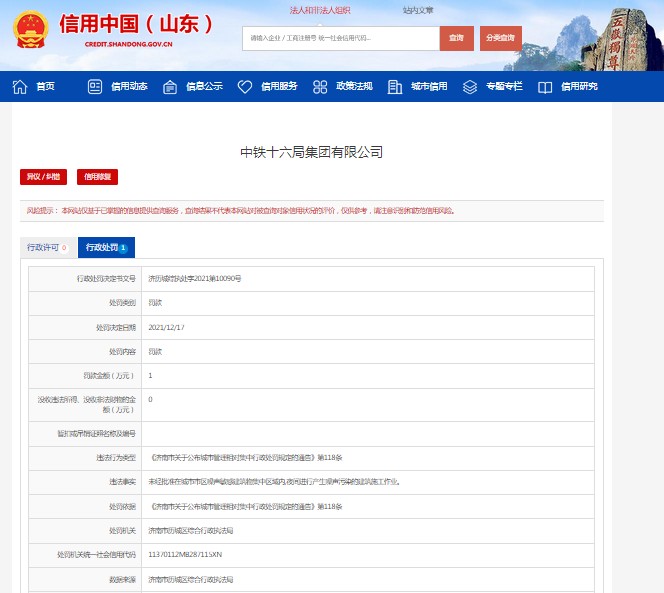The width and height of the screenshot is (664, 593).
Task: Click the 信用修复 red button
Action: [x=99, y=177]
